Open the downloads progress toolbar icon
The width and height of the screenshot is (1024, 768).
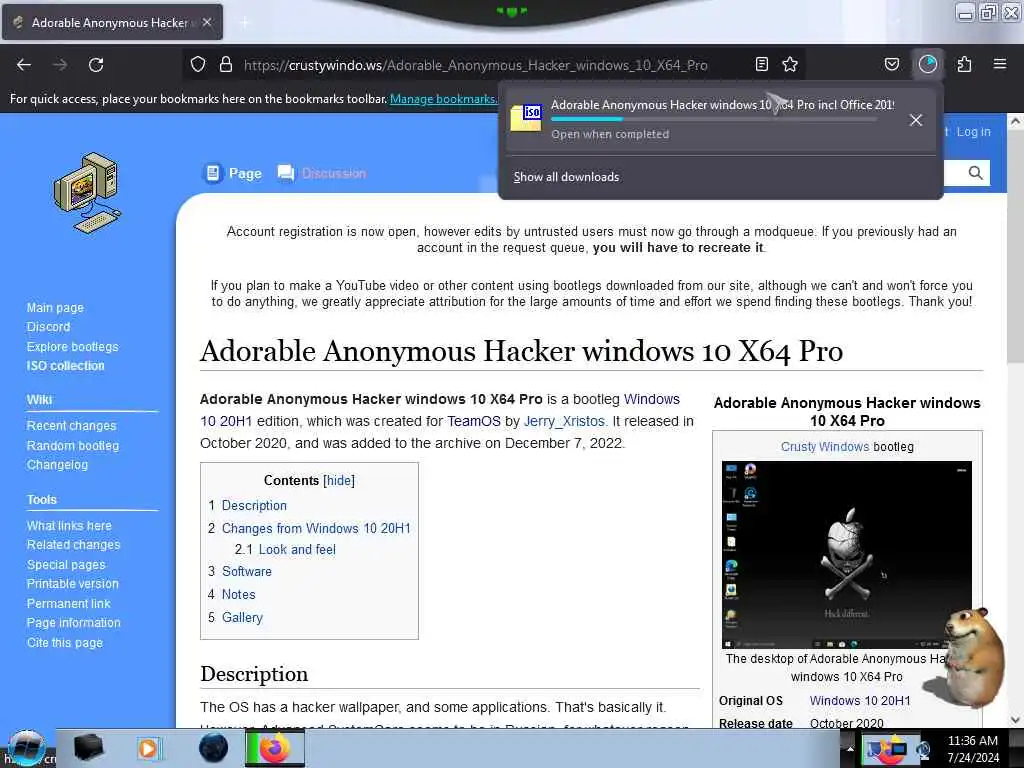pos(927,64)
